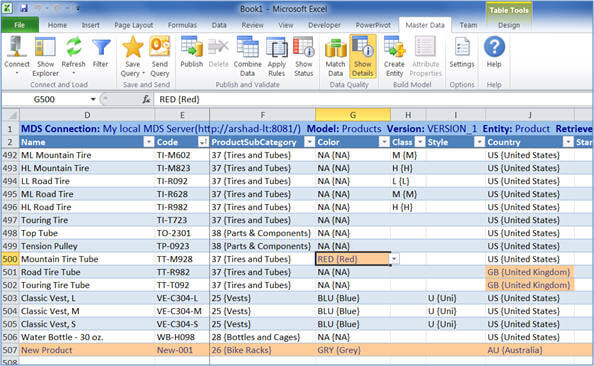Click the Publish icon

pos(192,47)
